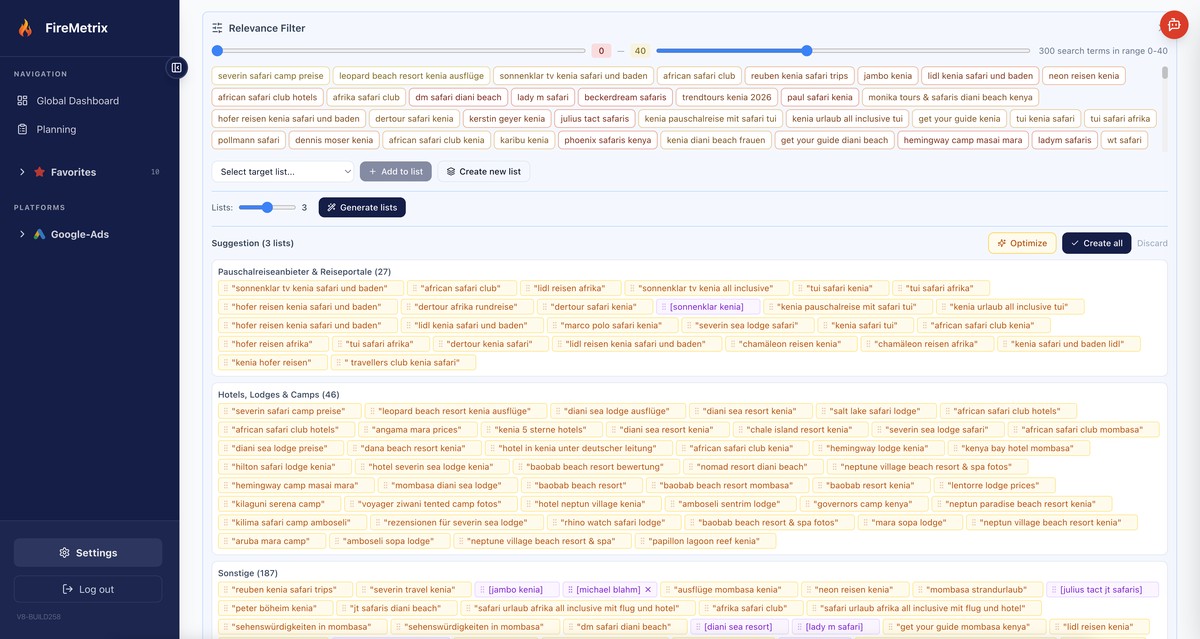Remove the michael blahm search term
1200x639 pixels.
pos(647,588)
